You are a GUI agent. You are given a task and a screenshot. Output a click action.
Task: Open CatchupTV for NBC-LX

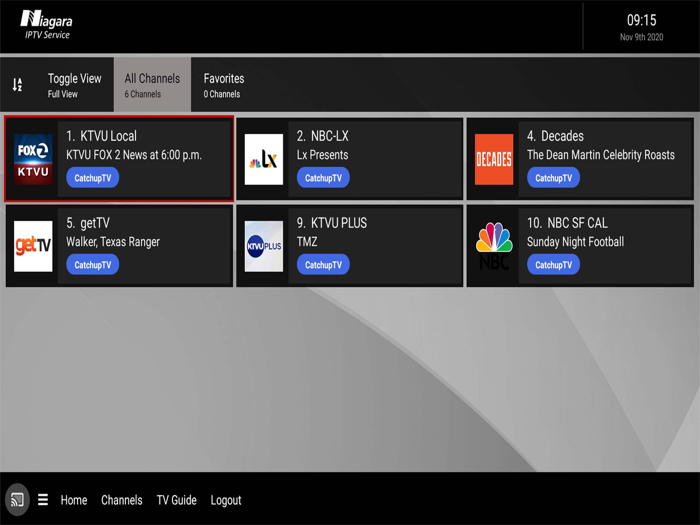click(323, 178)
